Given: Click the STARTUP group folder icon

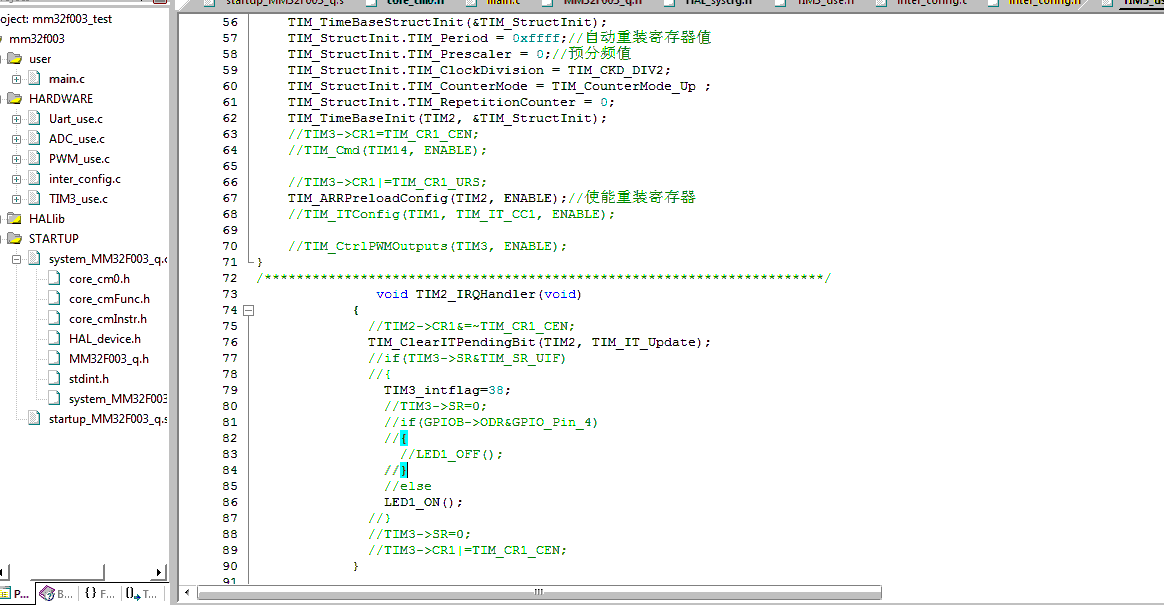Looking at the screenshot, I should (x=15, y=239).
